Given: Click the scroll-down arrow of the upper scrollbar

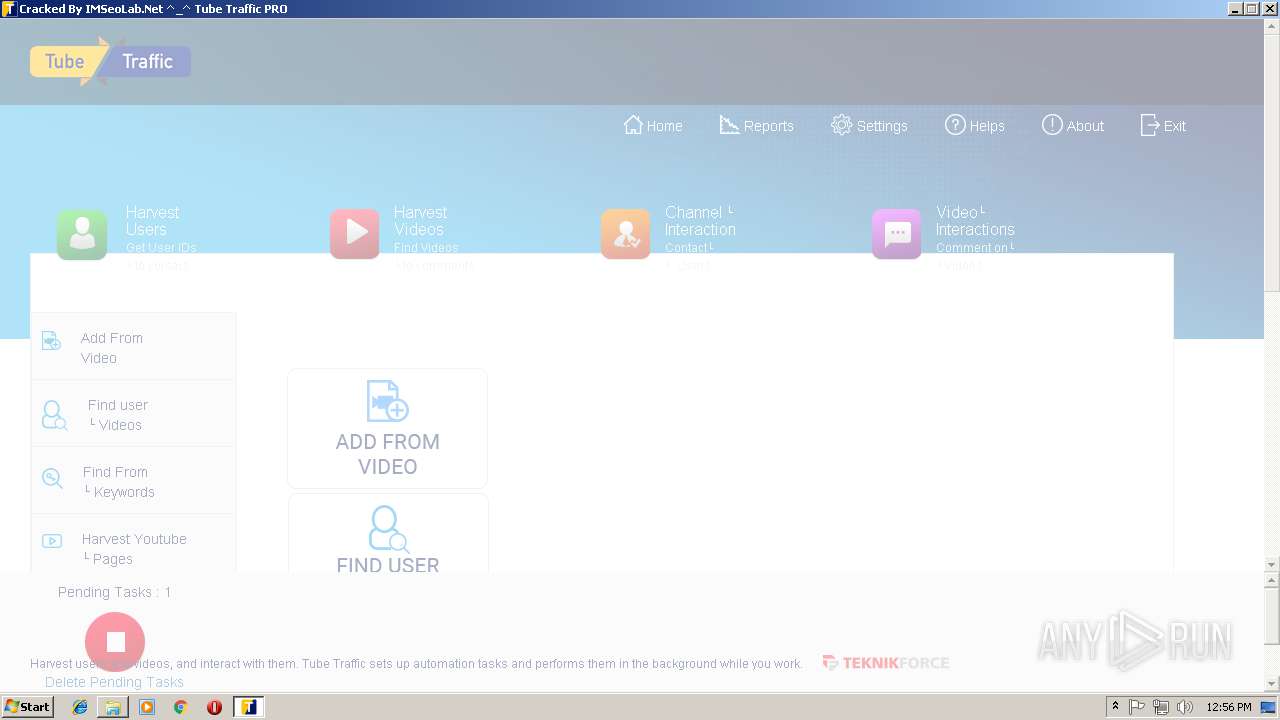Looking at the screenshot, I should (x=1272, y=564).
